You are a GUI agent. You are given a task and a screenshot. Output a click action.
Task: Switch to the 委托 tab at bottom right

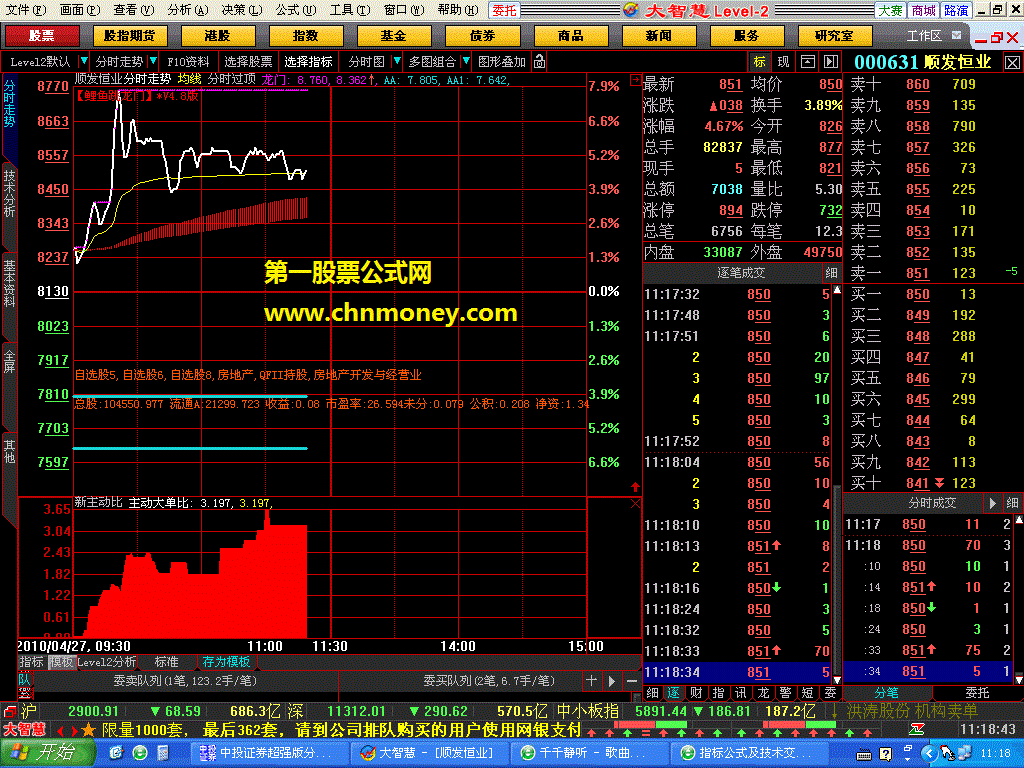pyautogui.click(x=977, y=693)
